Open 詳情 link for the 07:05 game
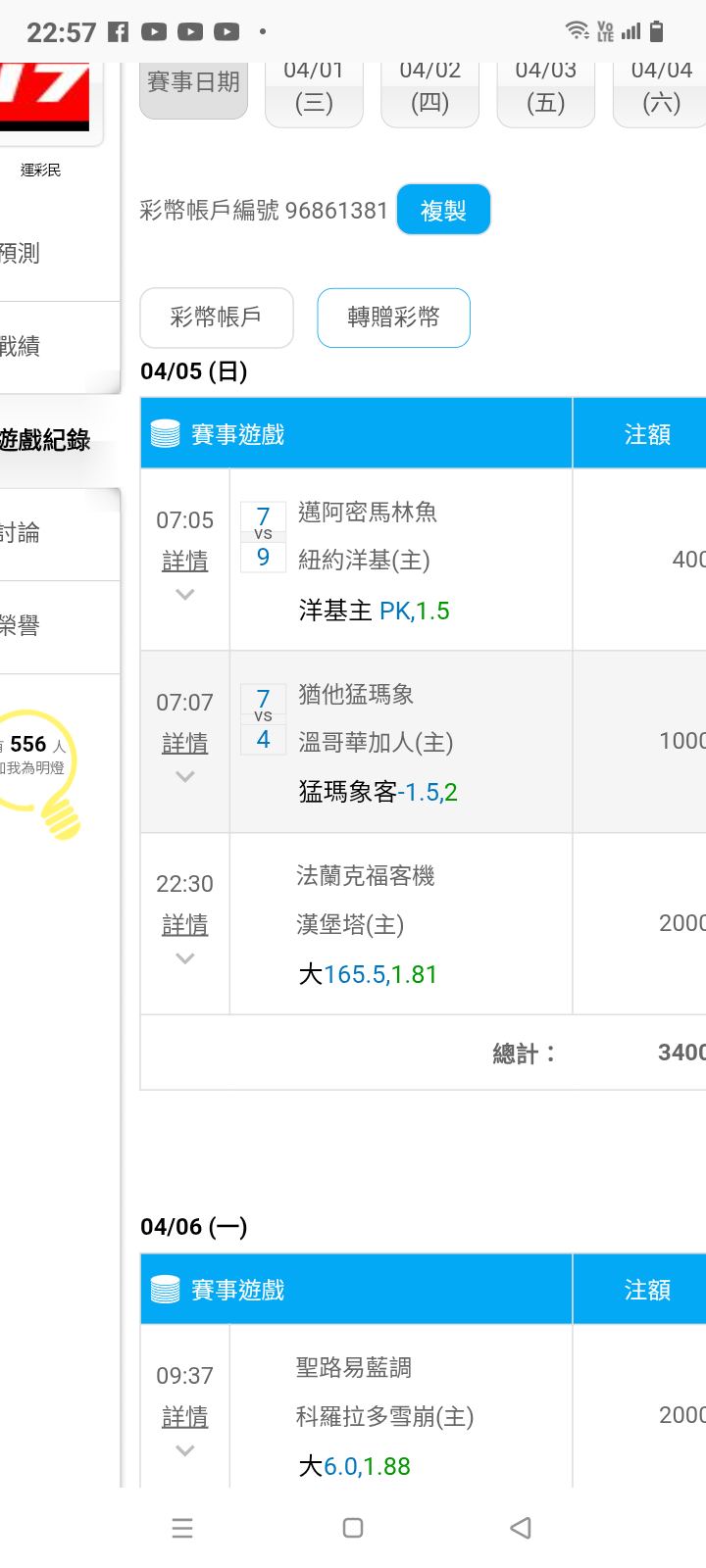This screenshot has width=706, height=1568. 184,562
